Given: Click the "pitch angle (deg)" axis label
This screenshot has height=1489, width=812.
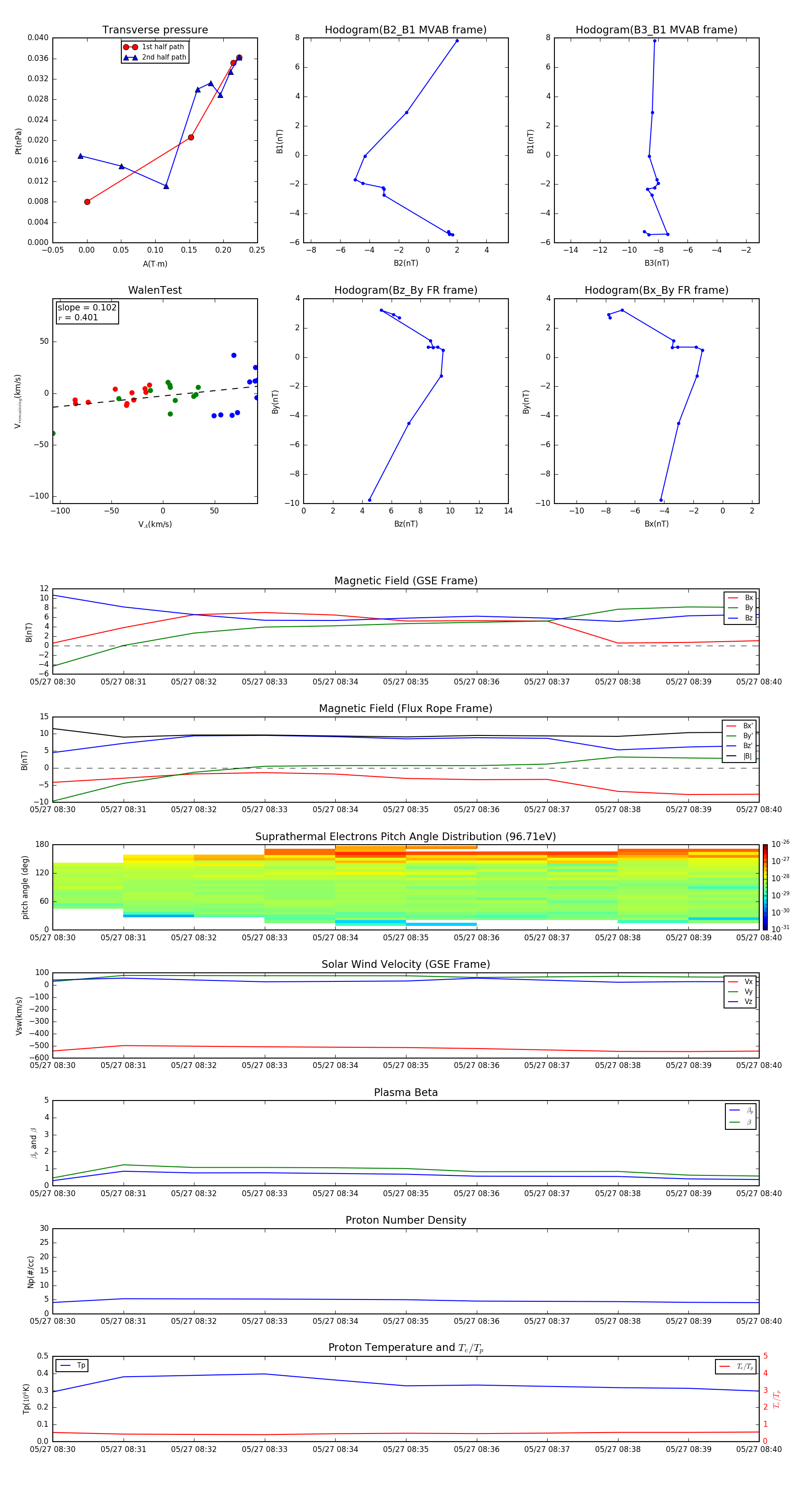Looking at the screenshot, I should coord(25,887).
